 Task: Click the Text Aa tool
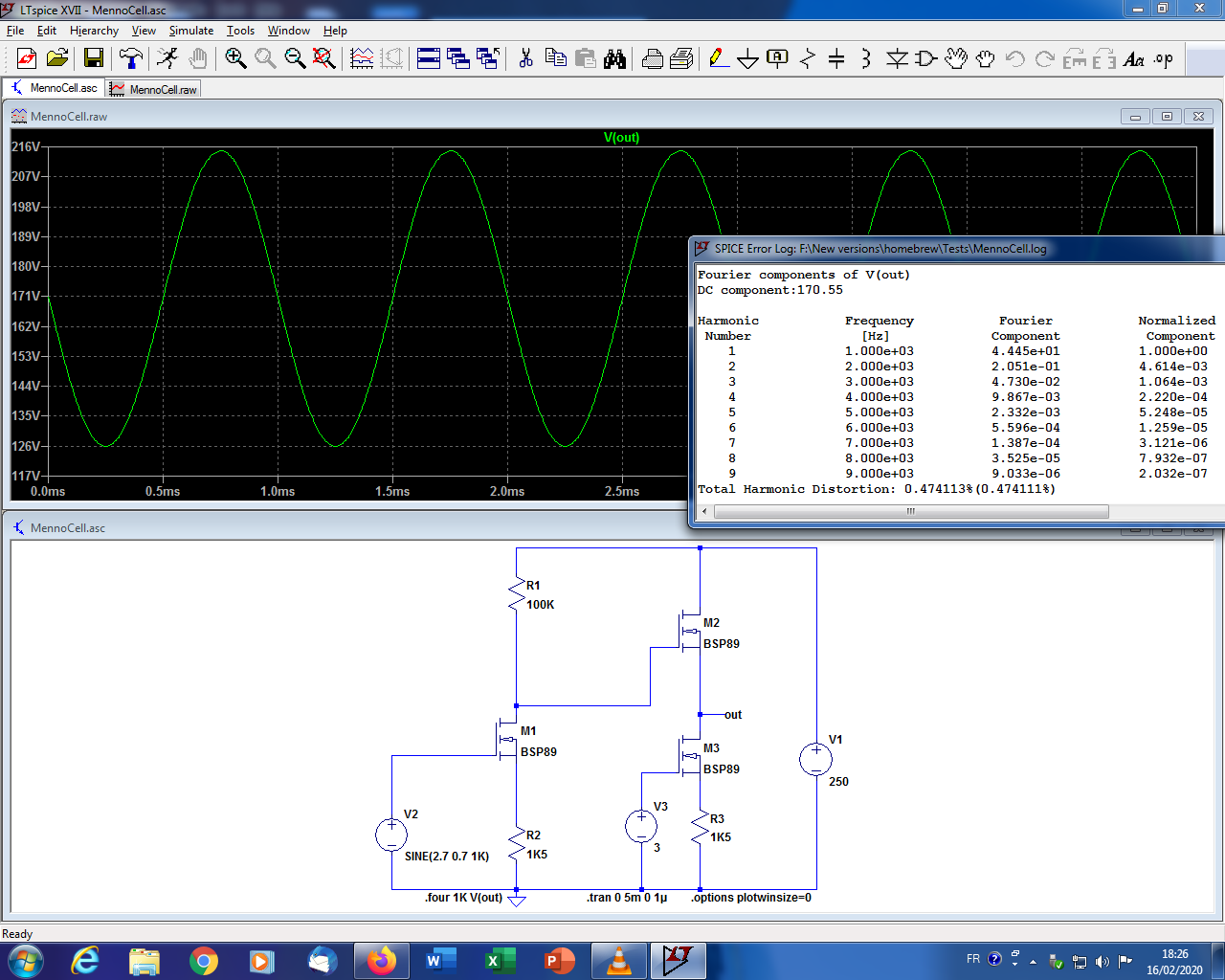click(x=1134, y=59)
